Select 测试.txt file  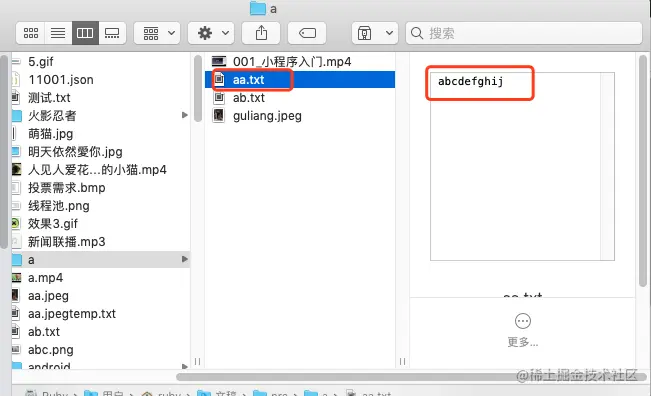[x=49, y=98]
